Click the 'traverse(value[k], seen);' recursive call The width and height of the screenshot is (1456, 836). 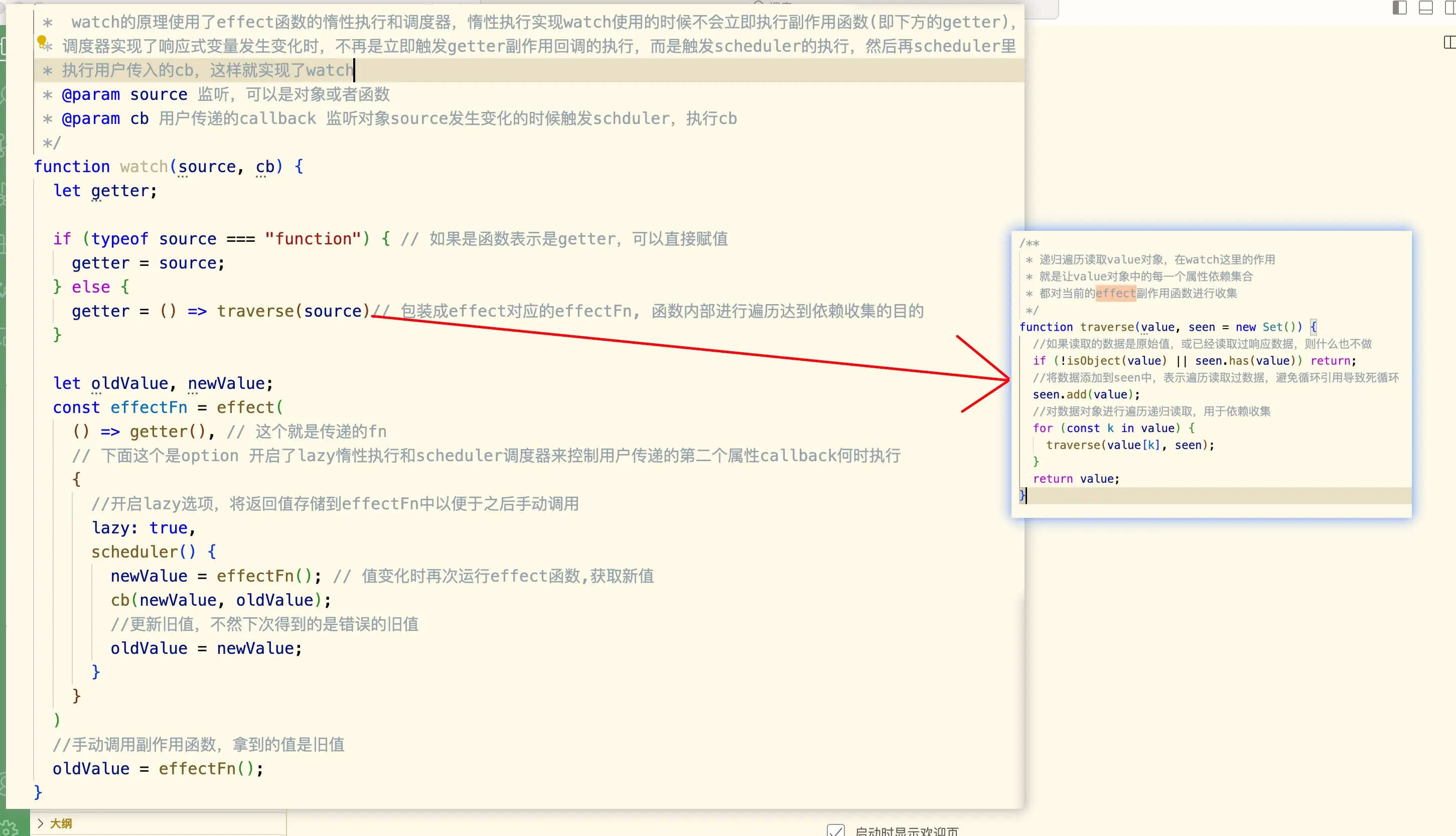point(1130,446)
